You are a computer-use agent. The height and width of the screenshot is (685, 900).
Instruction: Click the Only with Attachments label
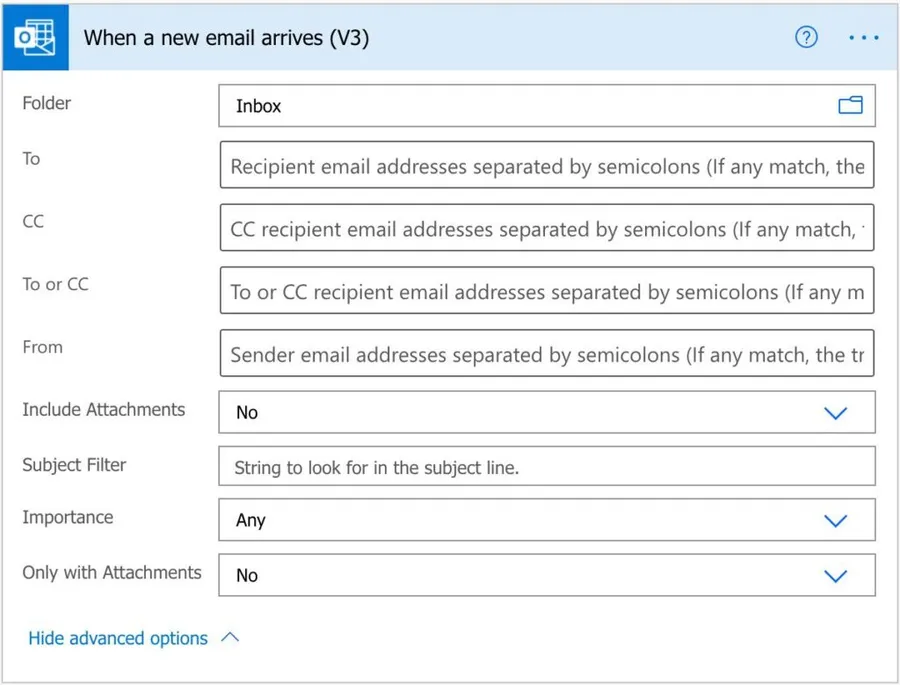[111, 573]
